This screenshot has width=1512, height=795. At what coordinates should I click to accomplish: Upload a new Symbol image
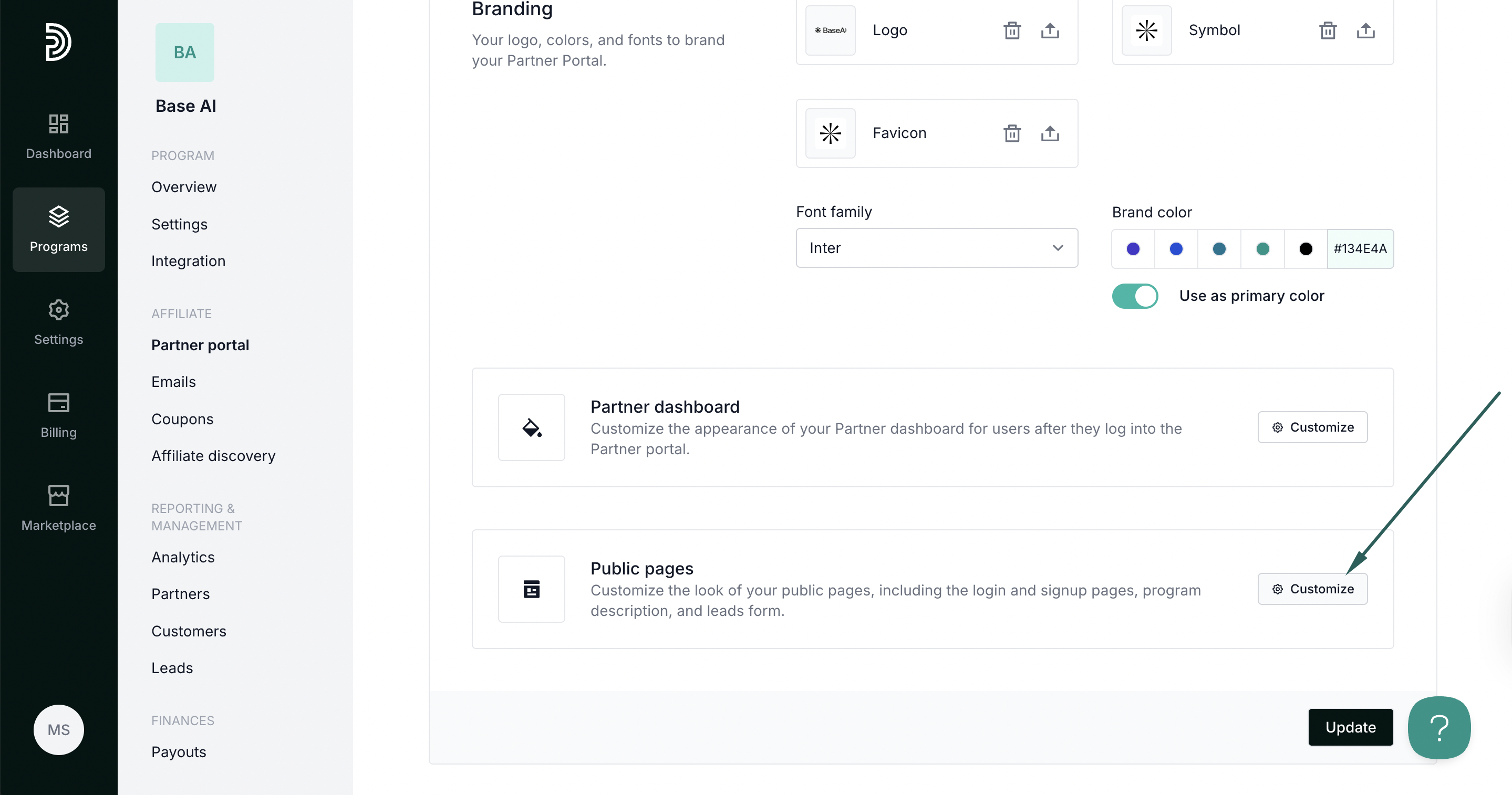[1366, 30]
